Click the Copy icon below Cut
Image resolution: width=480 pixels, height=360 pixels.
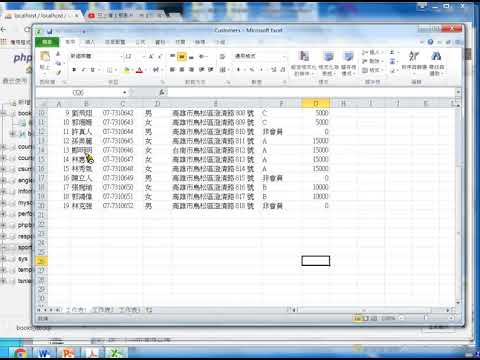tap(58, 63)
